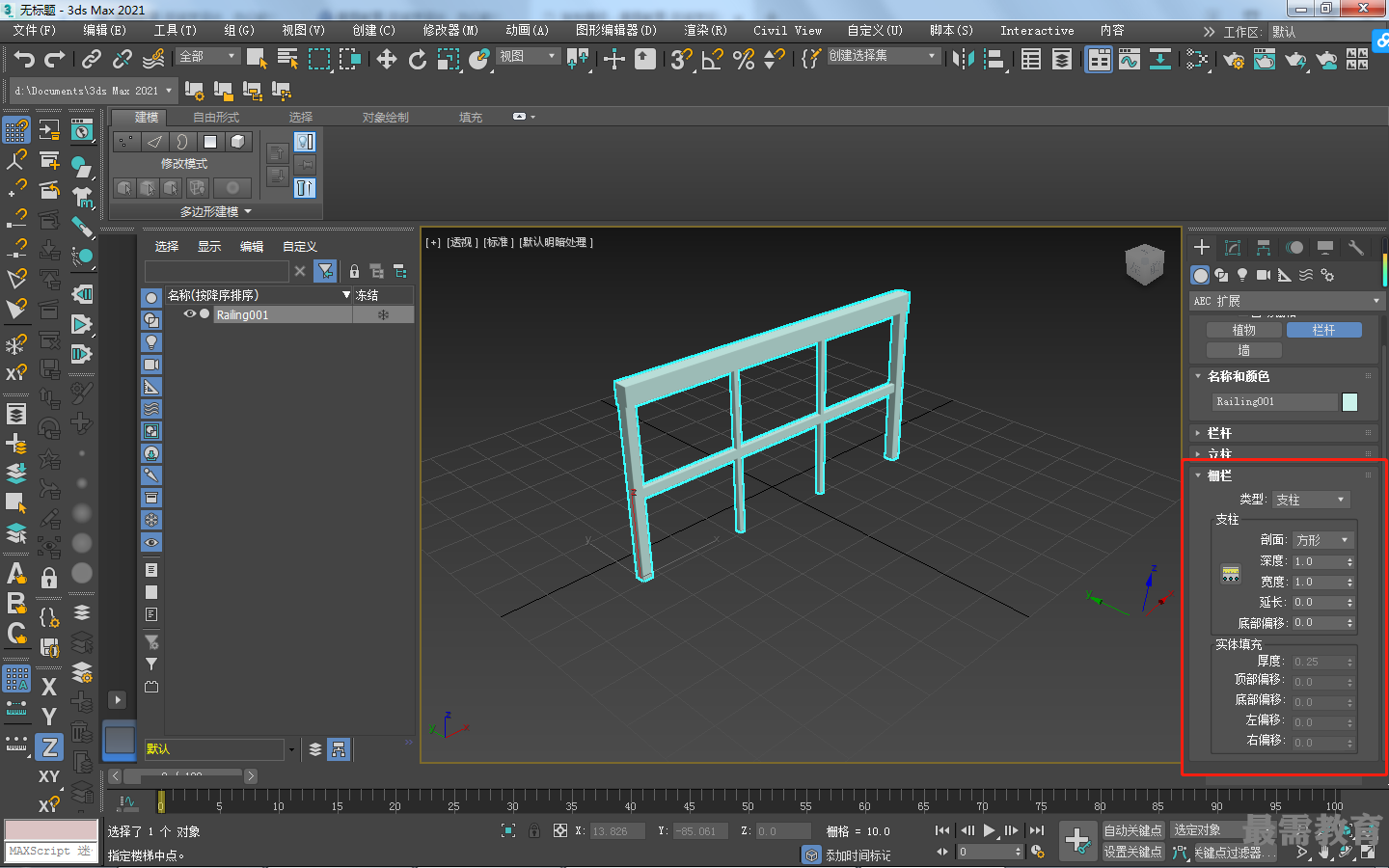Image resolution: width=1389 pixels, height=868 pixels.
Task: Click the Unlink Selection icon
Action: click(x=123, y=60)
